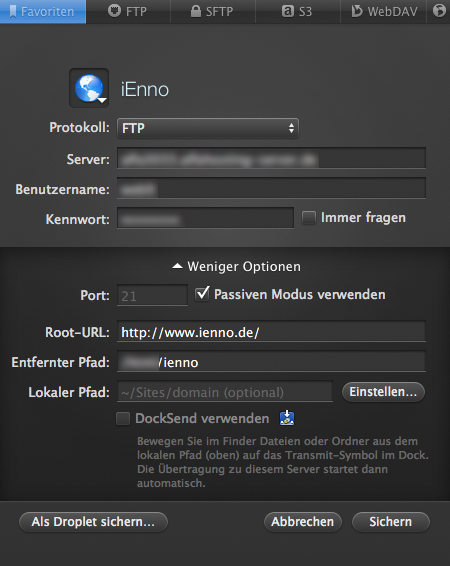Click the Sichern button

pyautogui.click(x=390, y=522)
